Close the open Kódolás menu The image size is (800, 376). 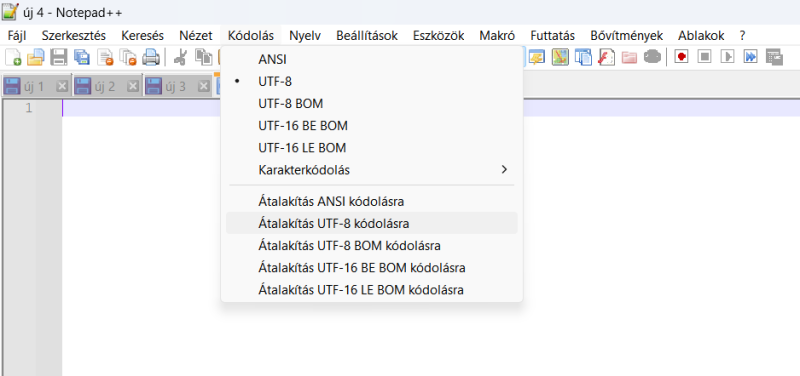pos(251,36)
